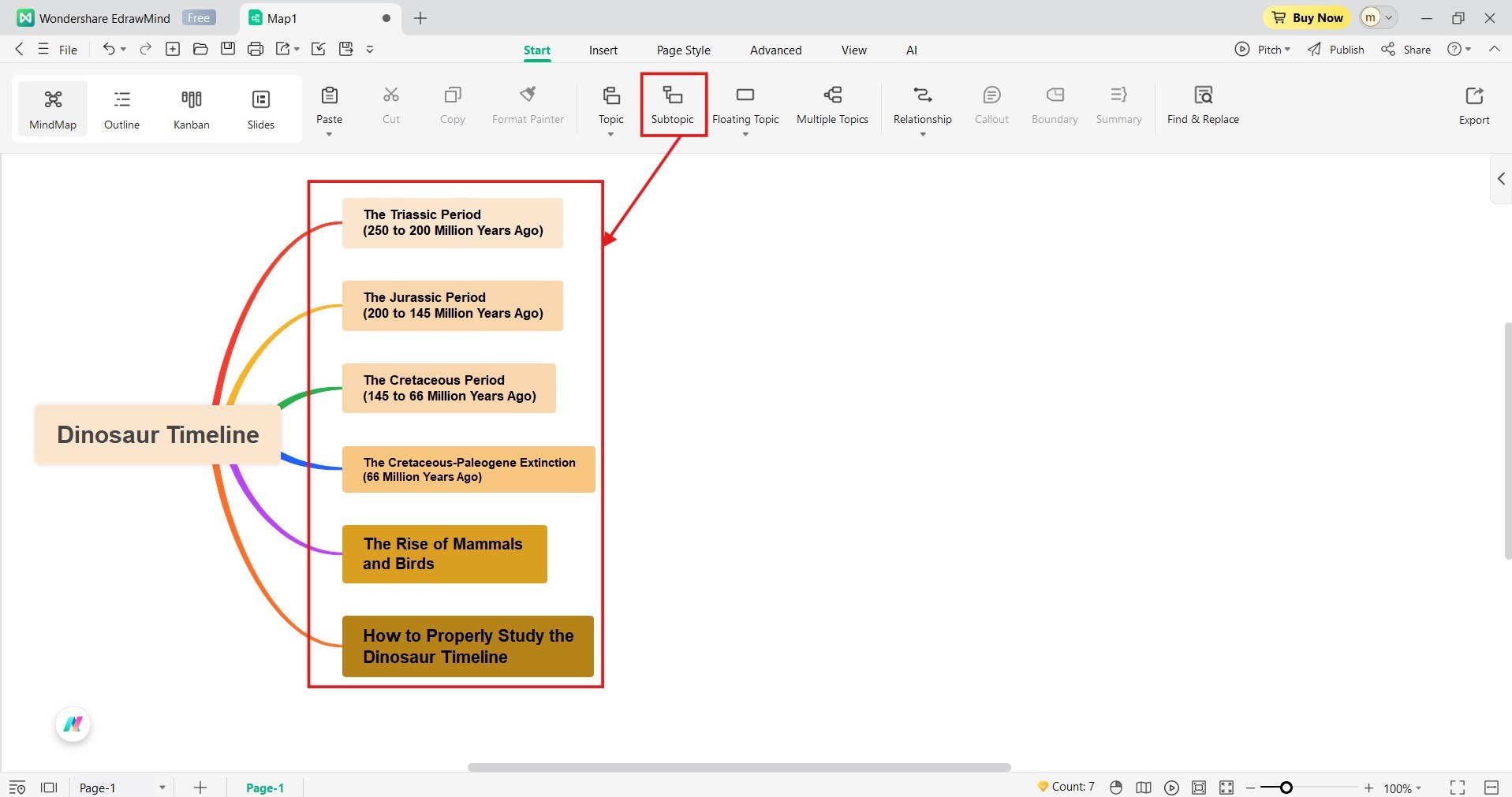The height and width of the screenshot is (797, 1512).
Task: Use the Format Painter tool
Action: click(527, 105)
